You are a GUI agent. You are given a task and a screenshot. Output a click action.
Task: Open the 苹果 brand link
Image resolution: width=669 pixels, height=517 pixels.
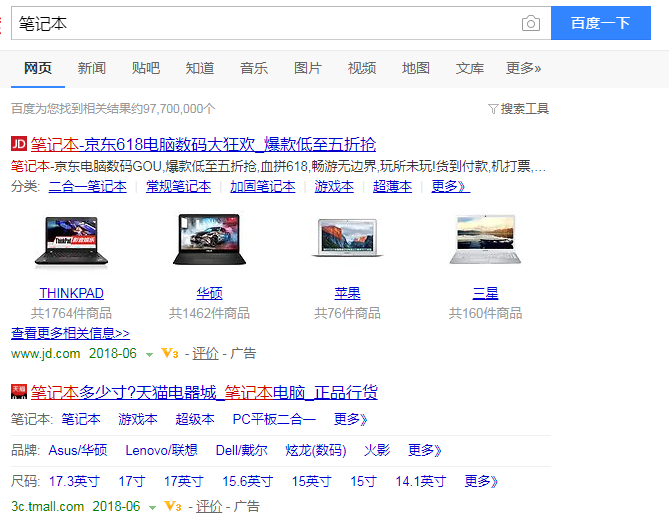(347, 293)
